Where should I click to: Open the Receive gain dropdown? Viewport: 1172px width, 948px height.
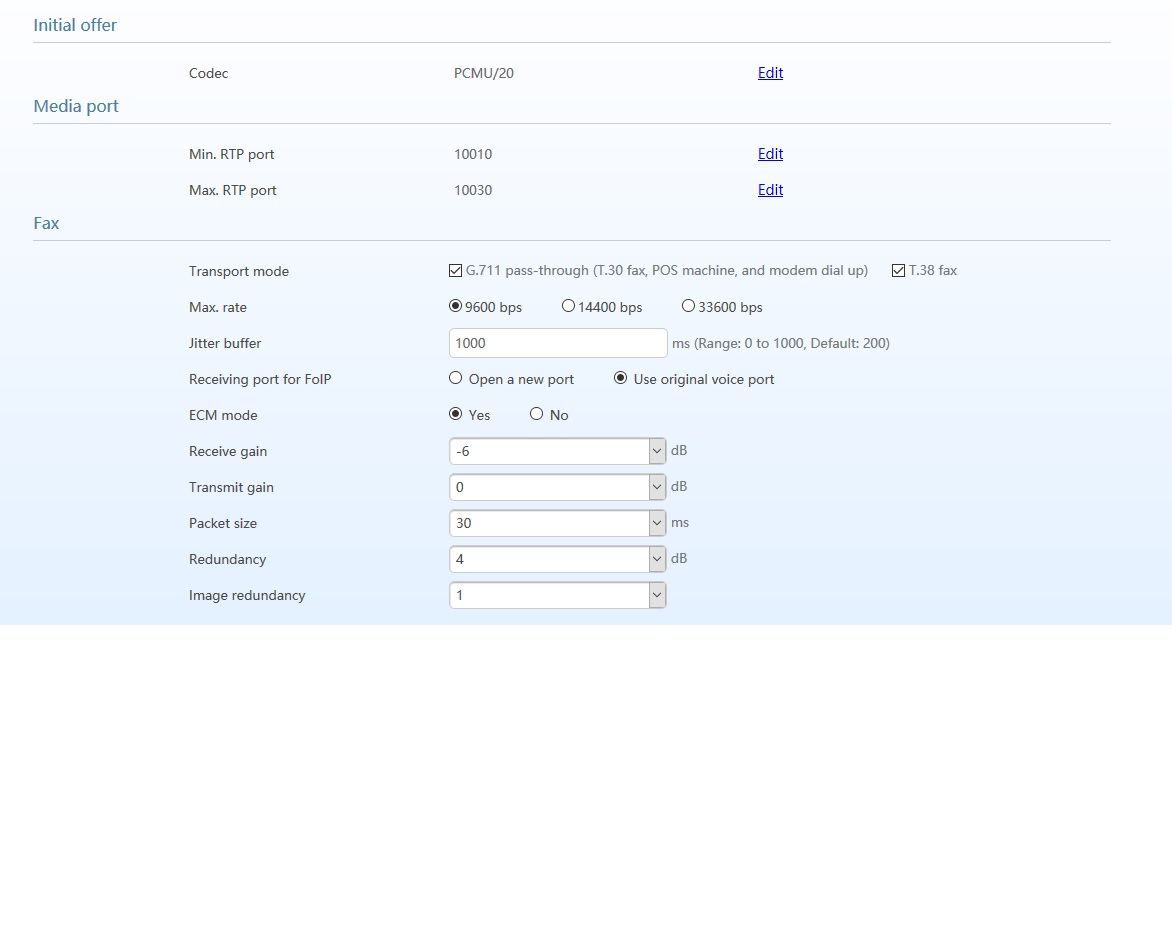click(x=557, y=451)
